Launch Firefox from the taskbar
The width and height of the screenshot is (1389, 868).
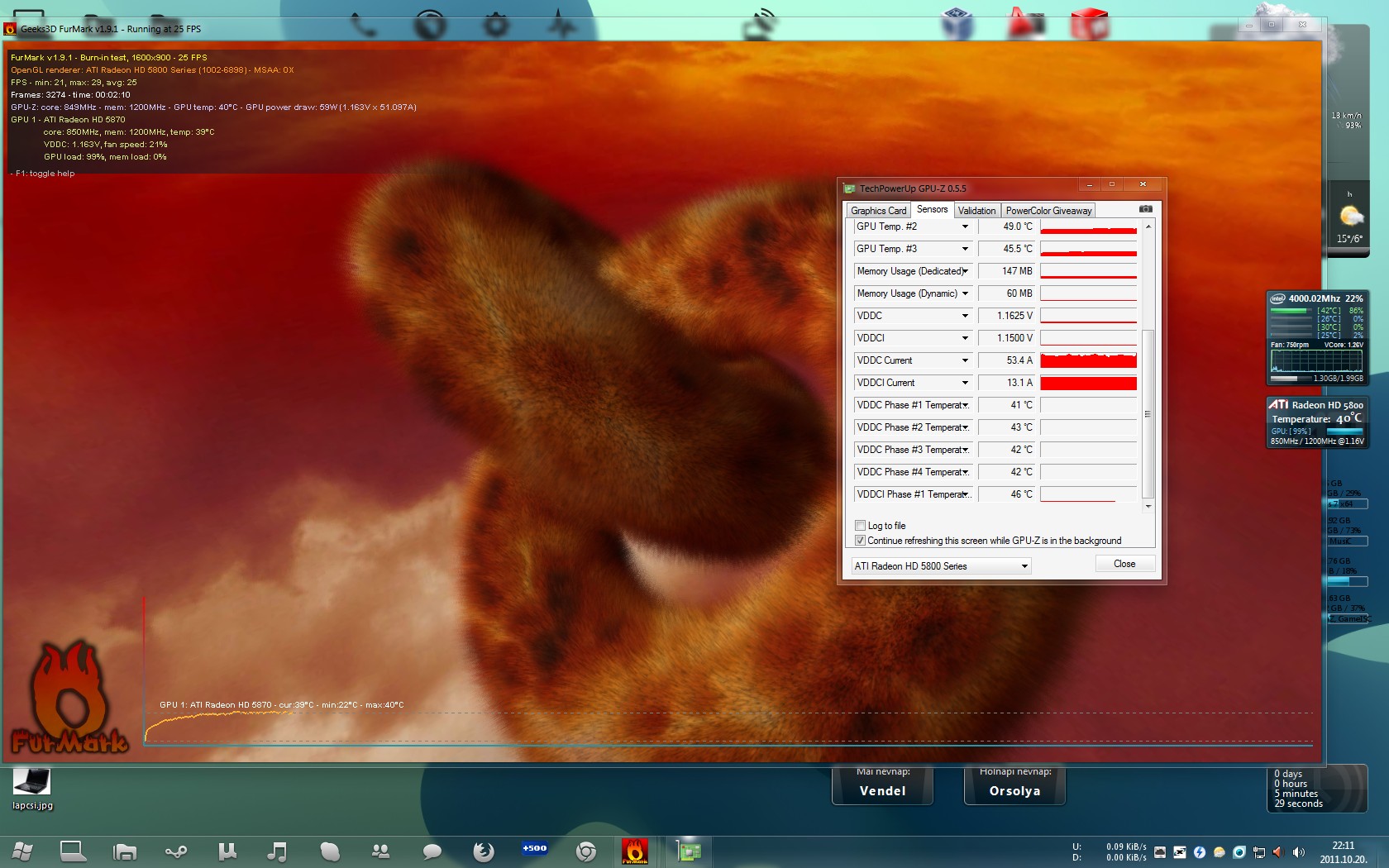483,851
